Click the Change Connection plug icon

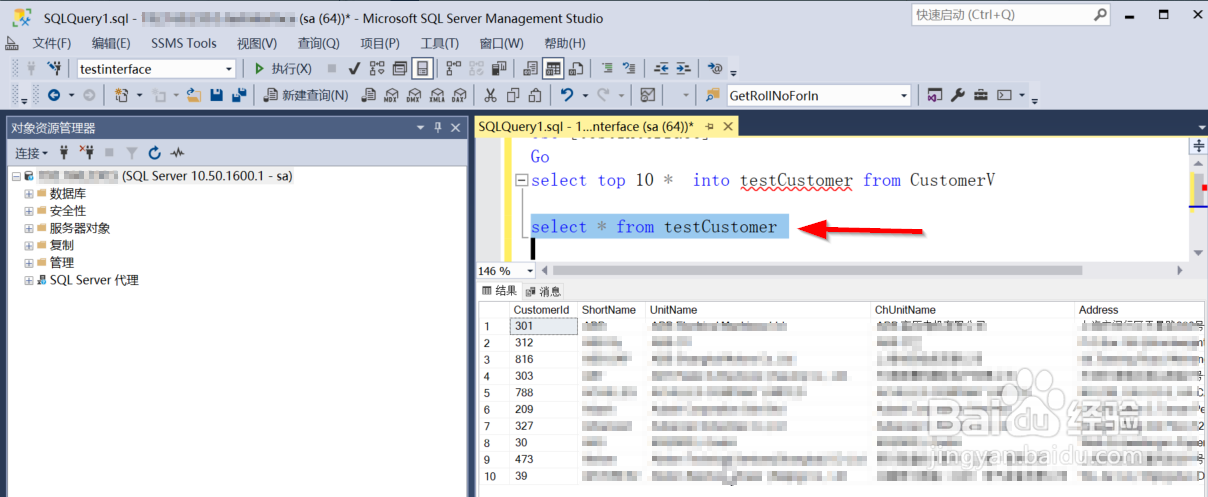54,69
